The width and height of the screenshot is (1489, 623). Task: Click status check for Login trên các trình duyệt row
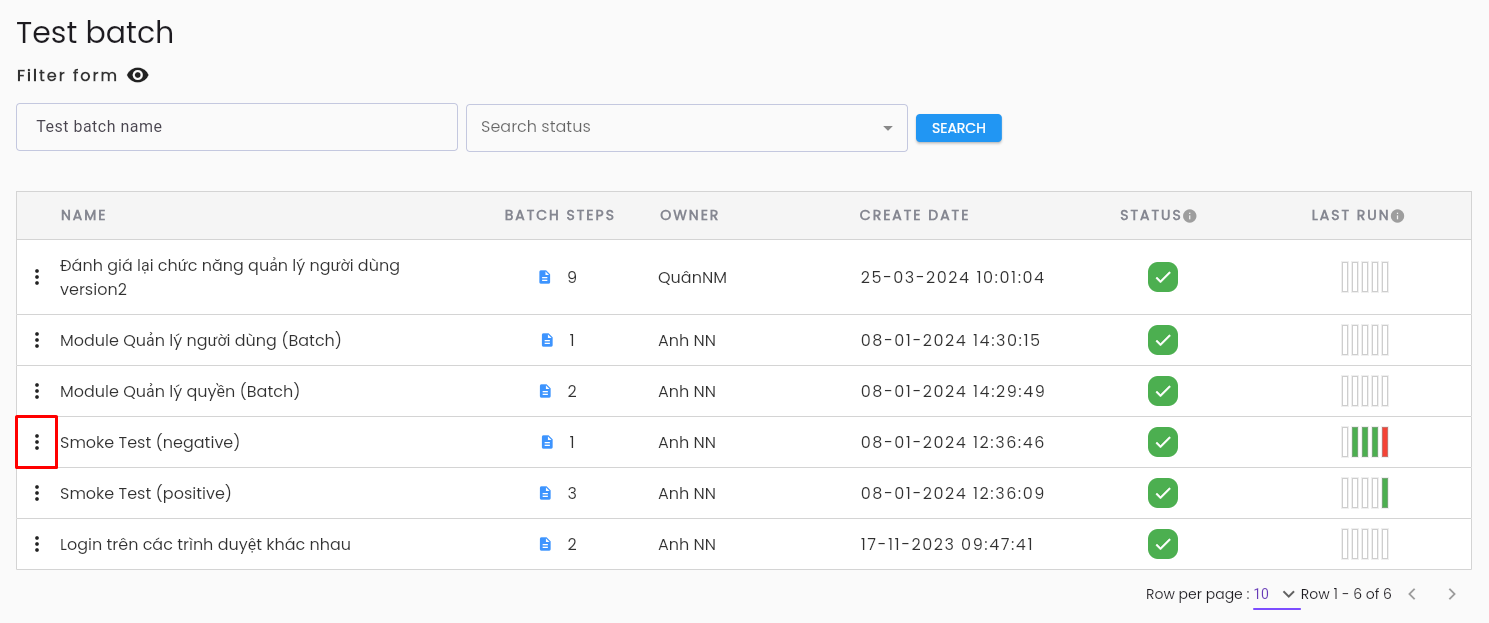tap(1163, 544)
